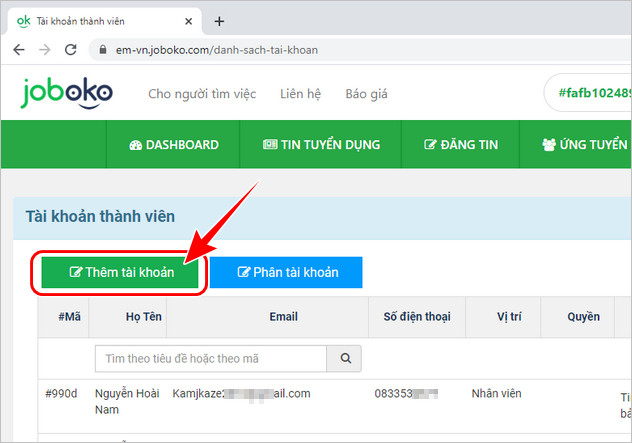This screenshot has height=443, width=632.
Task: Open the DASHBOARD menu
Action: [x=174, y=145]
